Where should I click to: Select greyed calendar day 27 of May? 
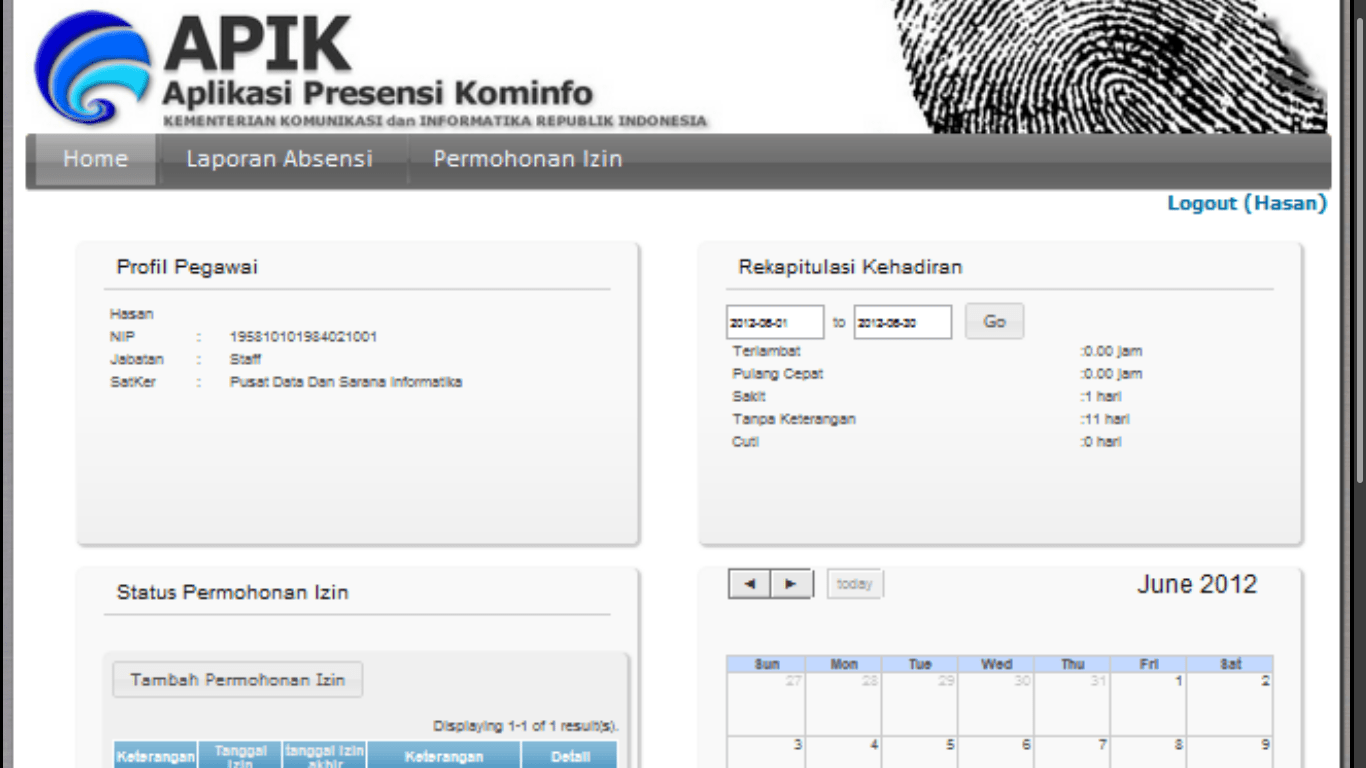(x=766, y=704)
